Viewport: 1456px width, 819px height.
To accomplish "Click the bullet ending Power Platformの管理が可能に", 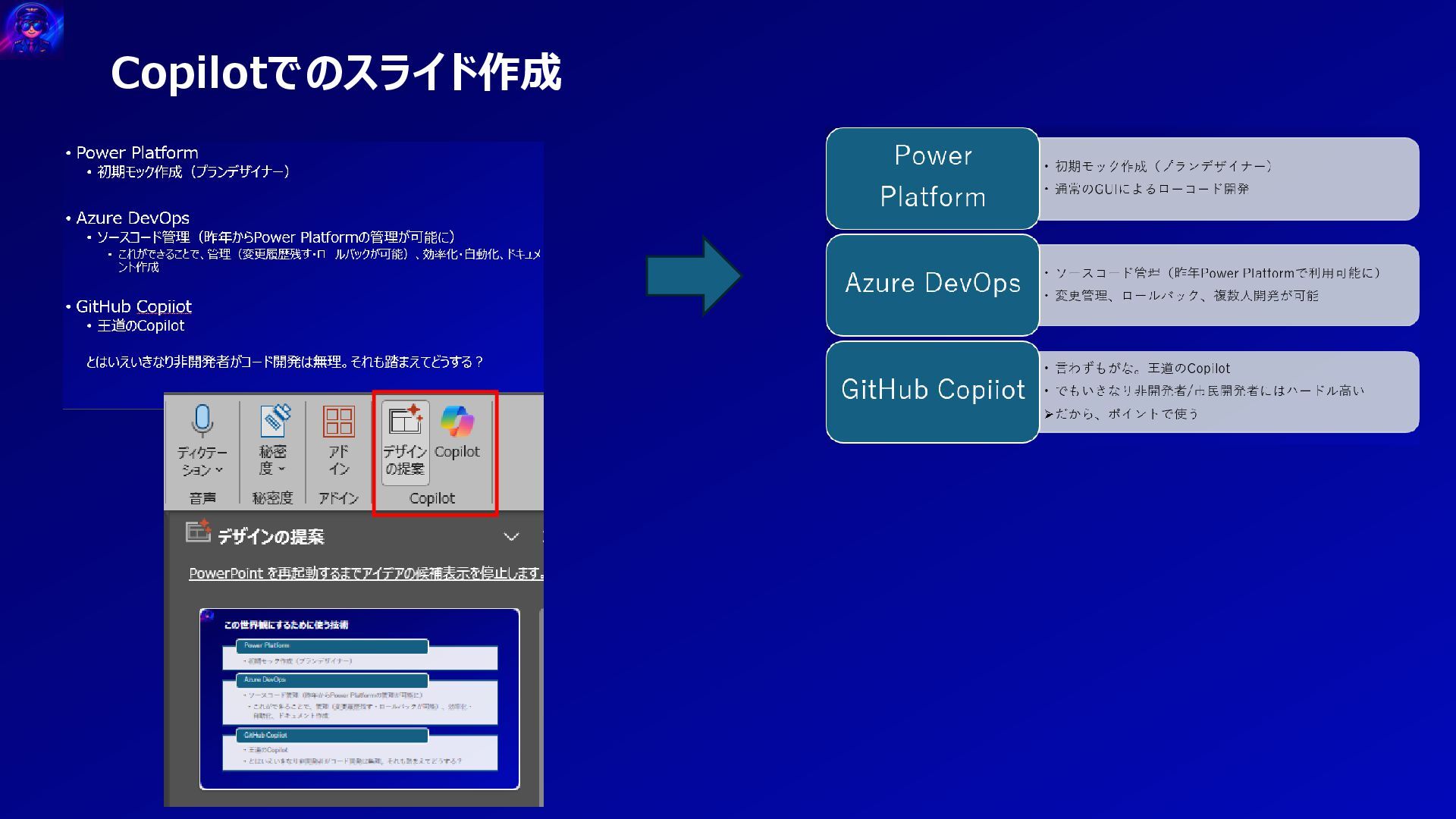I will (x=275, y=237).
